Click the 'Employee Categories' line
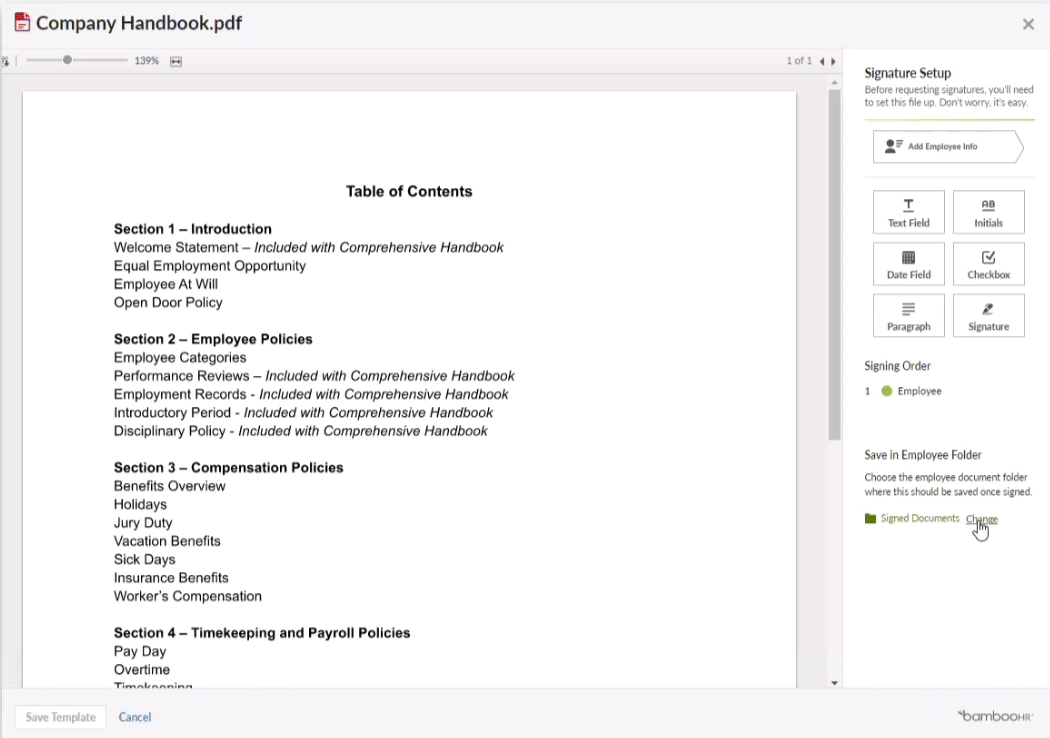The height and width of the screenshot is (738, 1050). coord(179,358)
